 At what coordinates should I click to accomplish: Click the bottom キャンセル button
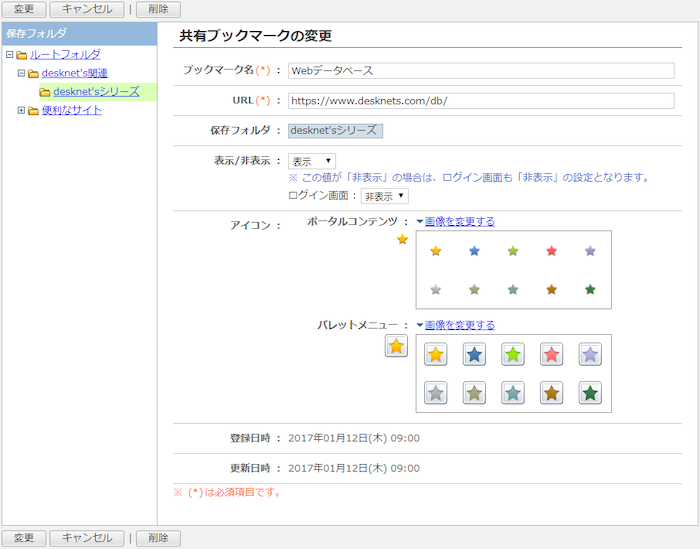point(87,538)
